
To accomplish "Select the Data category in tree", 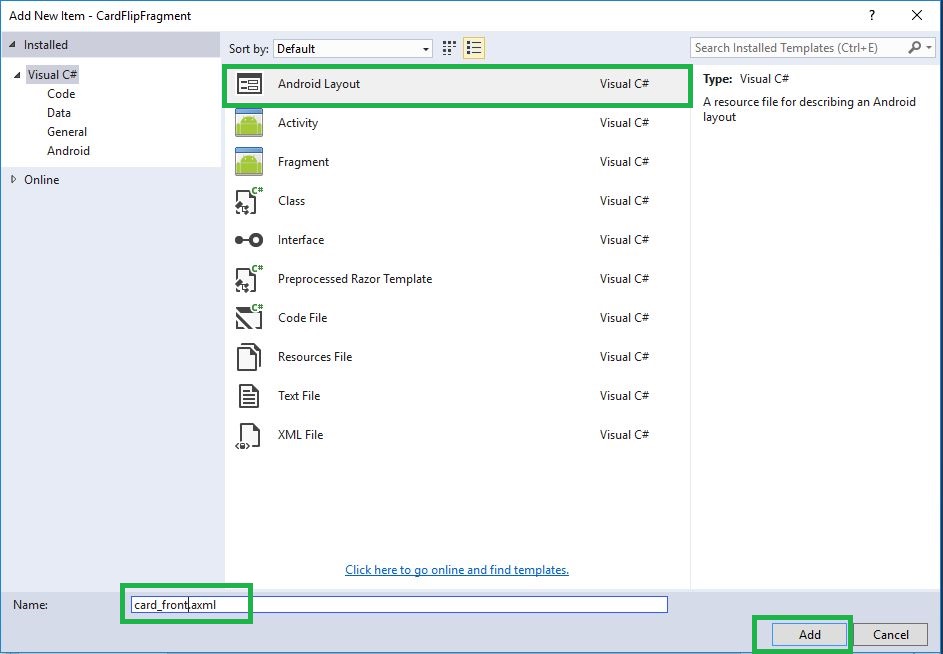I will tap(59, 113).
